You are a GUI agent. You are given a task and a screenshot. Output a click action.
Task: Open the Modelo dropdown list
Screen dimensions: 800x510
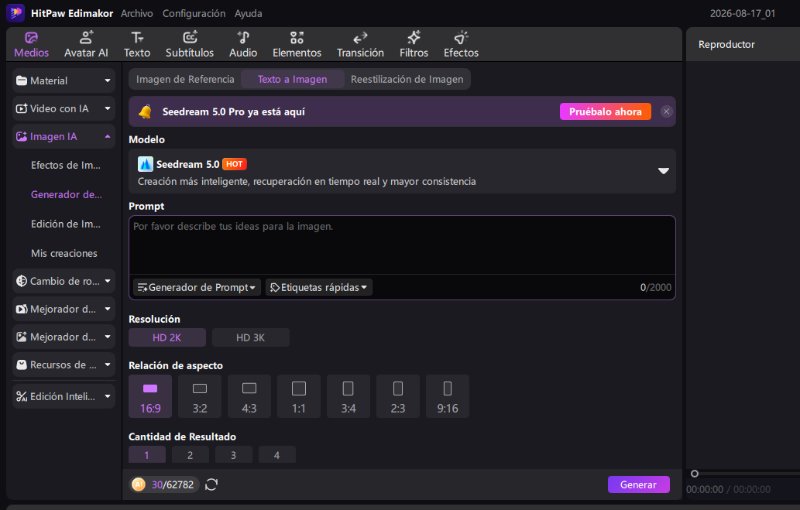click(402, 171)
